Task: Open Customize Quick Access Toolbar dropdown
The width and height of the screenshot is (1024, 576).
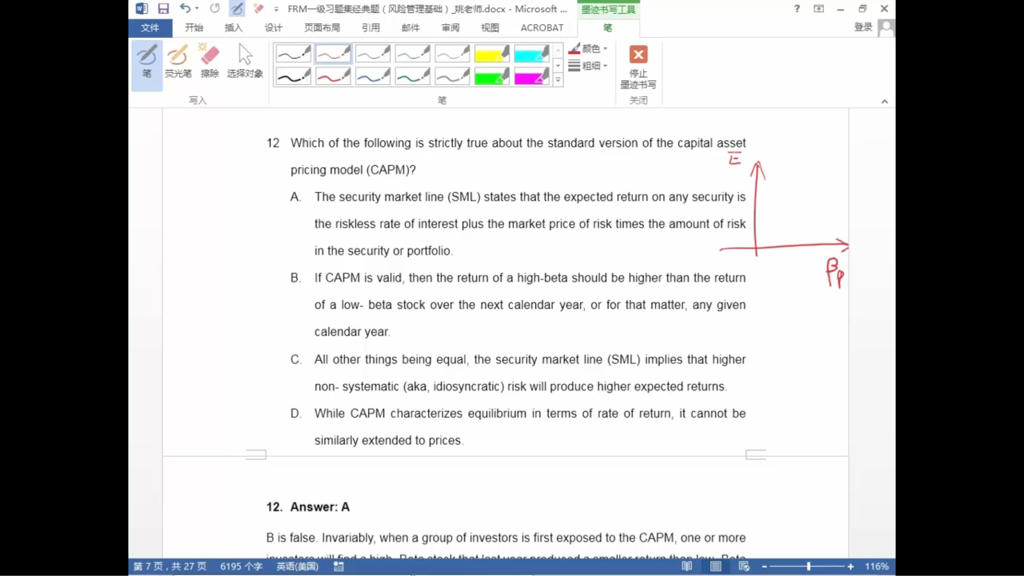Action: (x=276, y=8)
